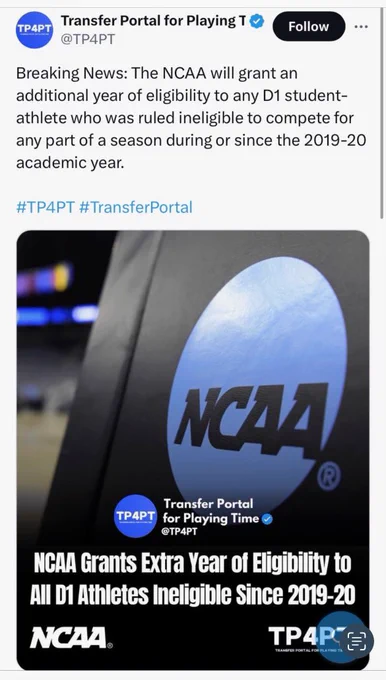Follow the Transfer Portal account
The image size is (386, 680).
309,26
